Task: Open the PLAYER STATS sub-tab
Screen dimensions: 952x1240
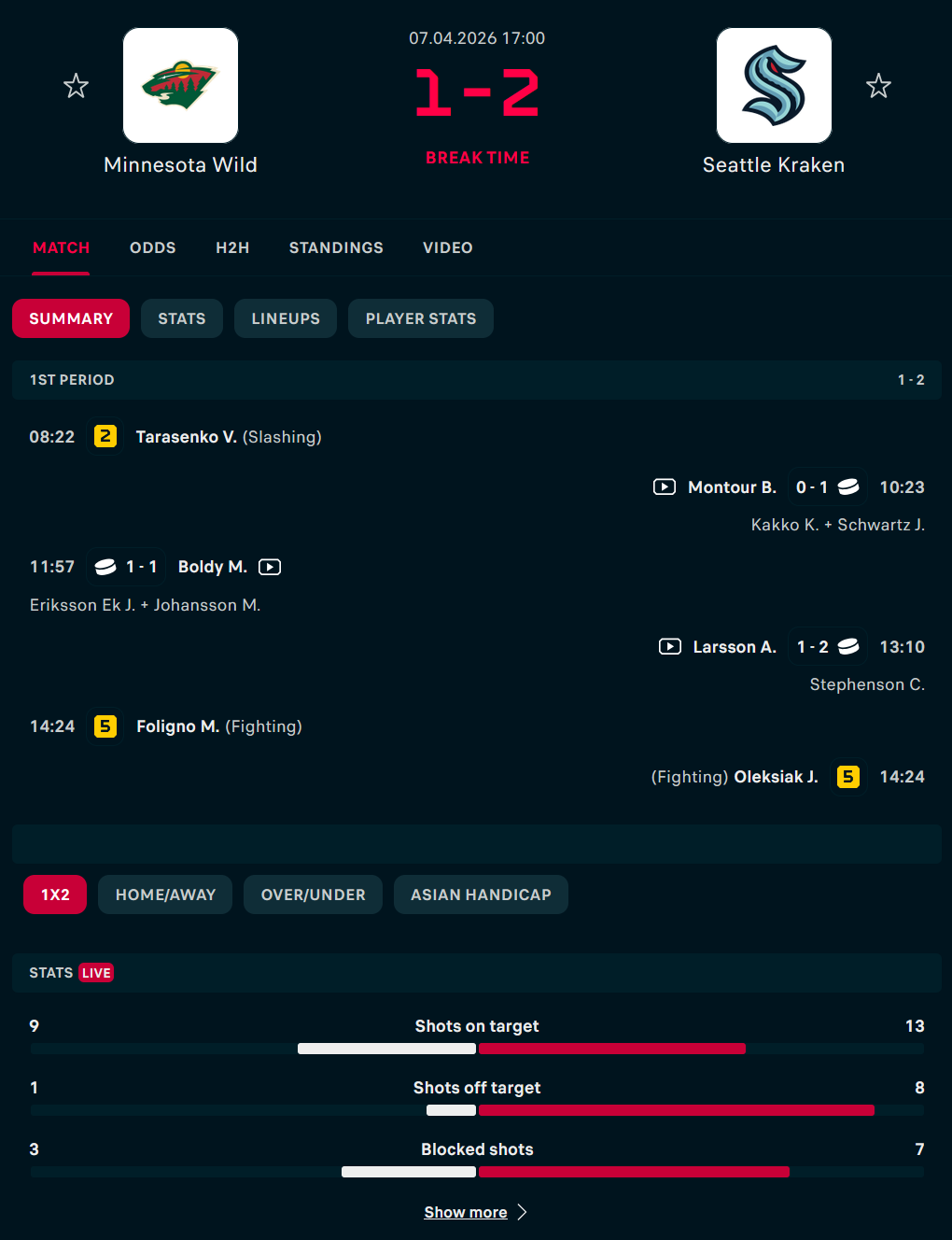Action: (421, 318)
